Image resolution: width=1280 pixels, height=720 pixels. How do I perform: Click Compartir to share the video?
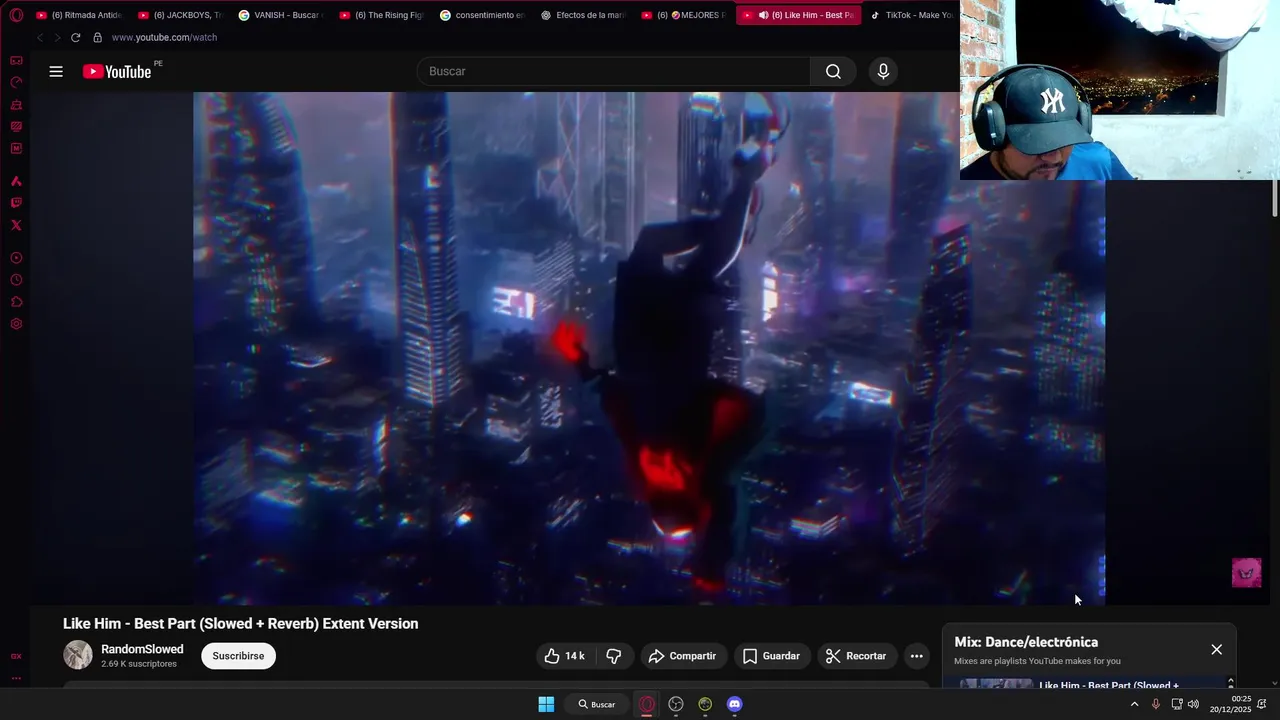(684, 656)
